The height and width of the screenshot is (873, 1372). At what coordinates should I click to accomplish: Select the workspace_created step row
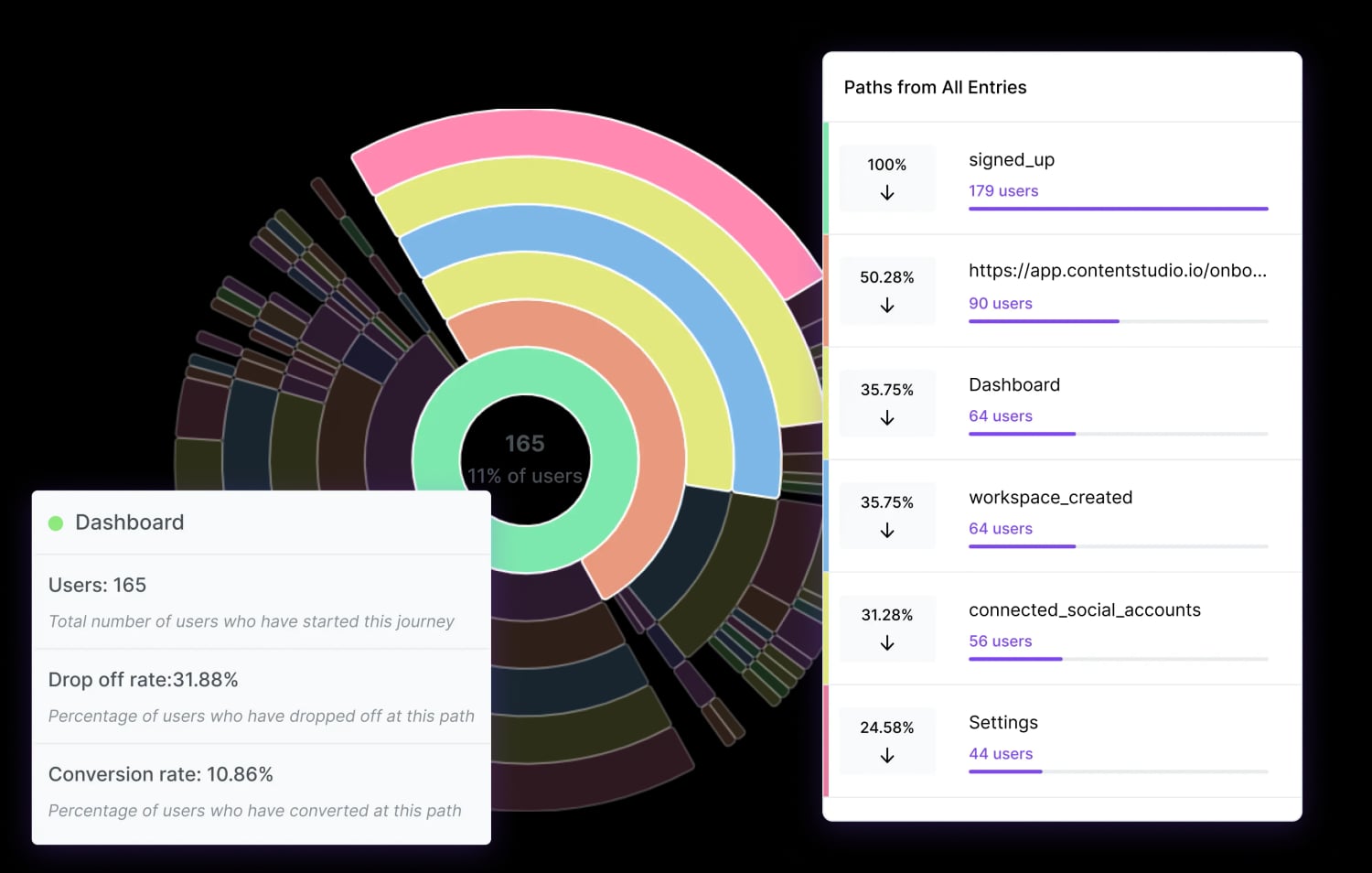1050,497
